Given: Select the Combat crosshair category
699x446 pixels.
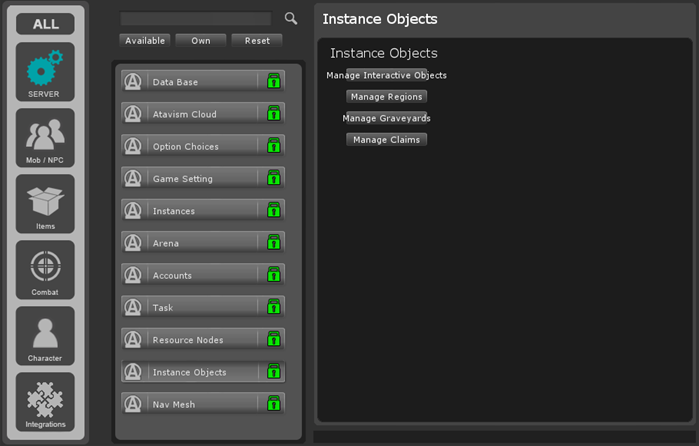Looking at the screenshot, I should [x=45, y=270].
